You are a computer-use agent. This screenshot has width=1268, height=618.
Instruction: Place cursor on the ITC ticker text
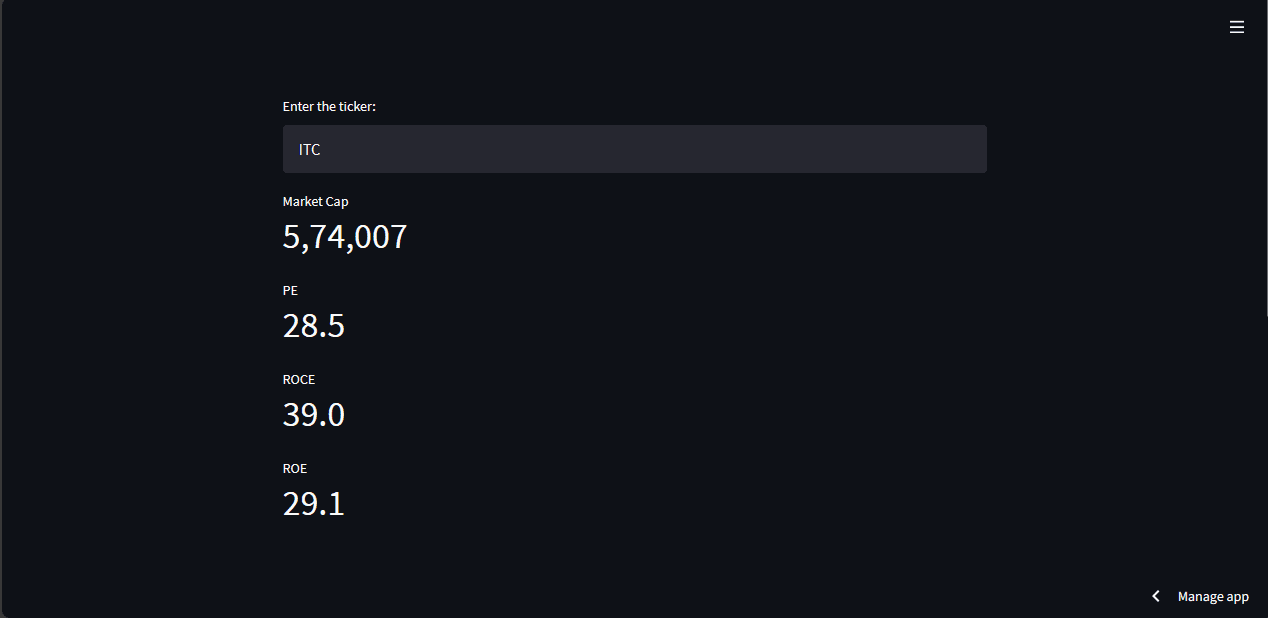click(x=309, y=149)
